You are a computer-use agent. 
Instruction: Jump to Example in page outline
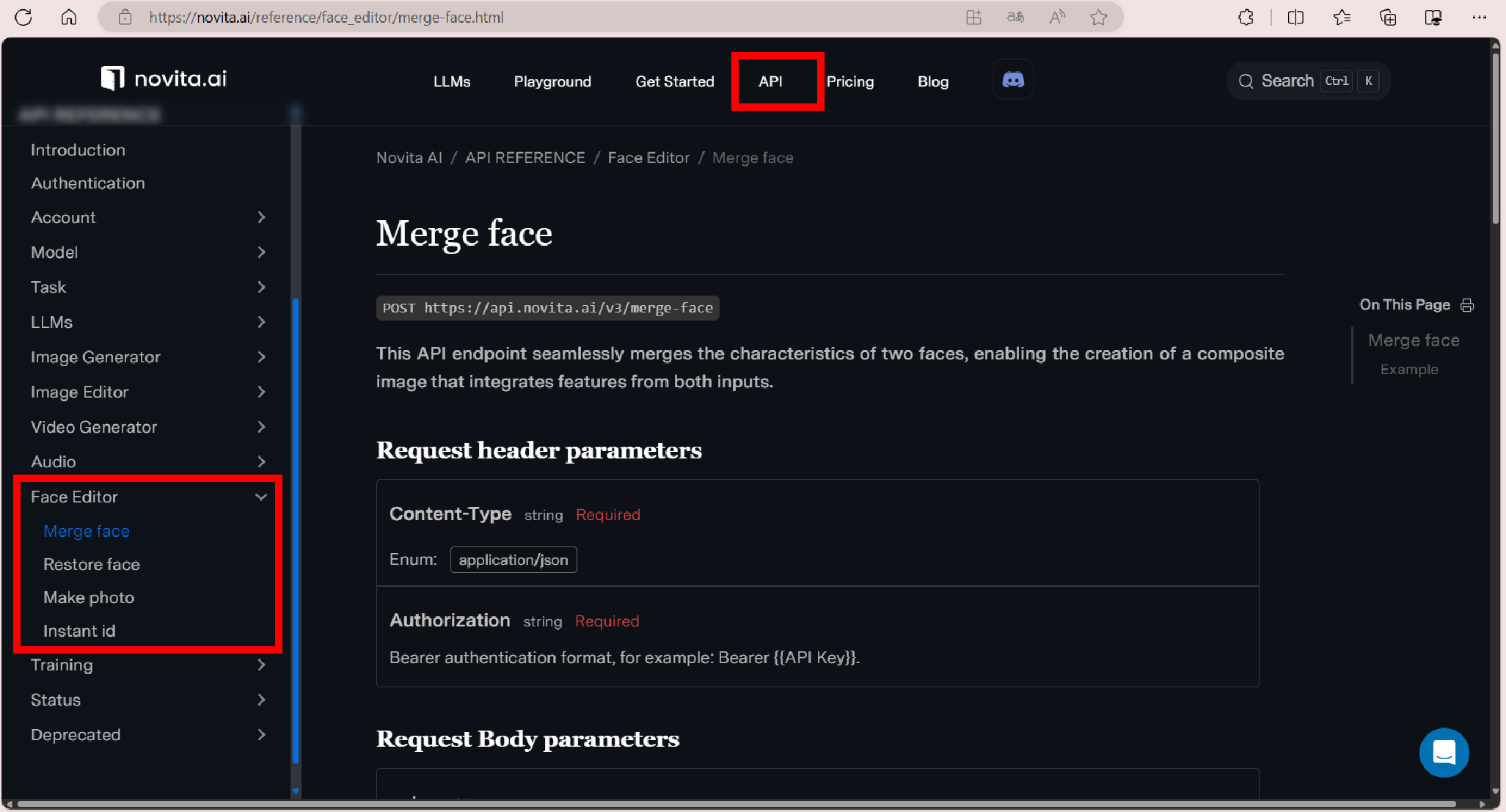[1408, 370]
